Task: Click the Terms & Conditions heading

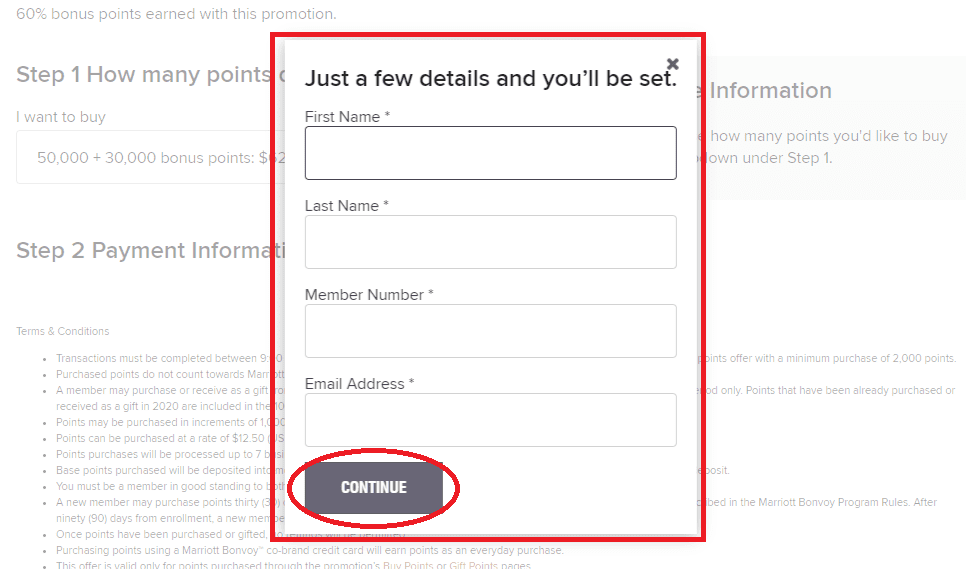Action: click(x=63, y=331)
